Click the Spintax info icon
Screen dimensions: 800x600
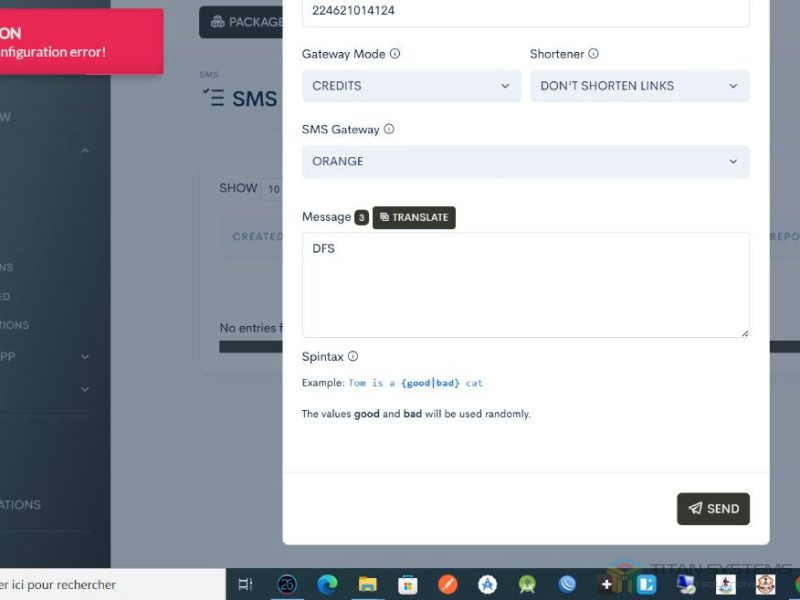point(353,356)
